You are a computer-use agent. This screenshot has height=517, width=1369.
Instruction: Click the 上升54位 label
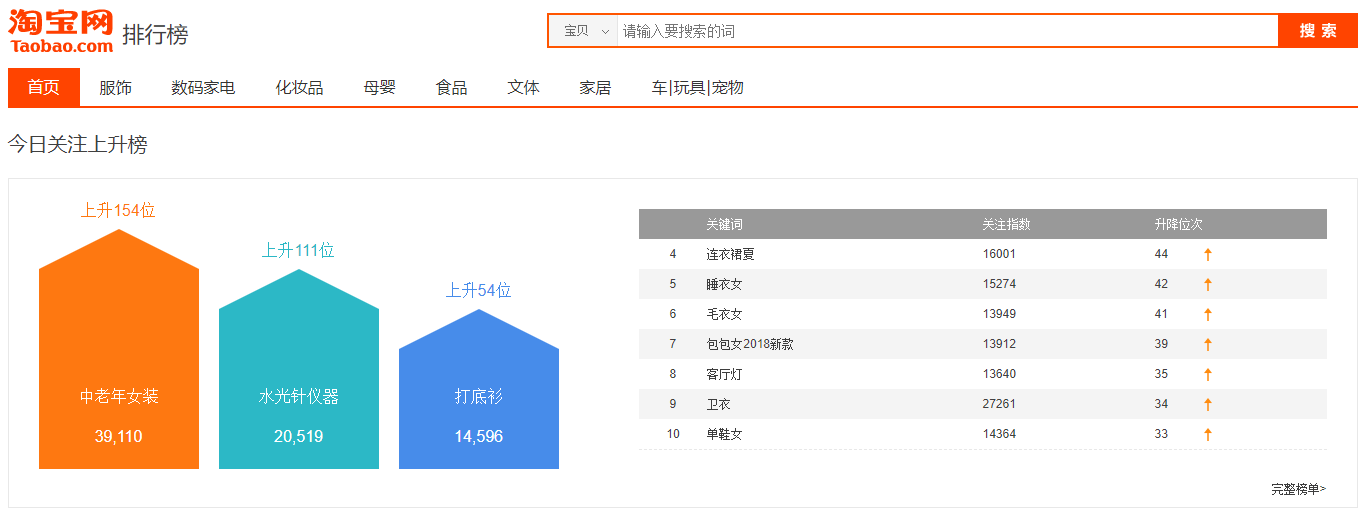pos(478,290)
